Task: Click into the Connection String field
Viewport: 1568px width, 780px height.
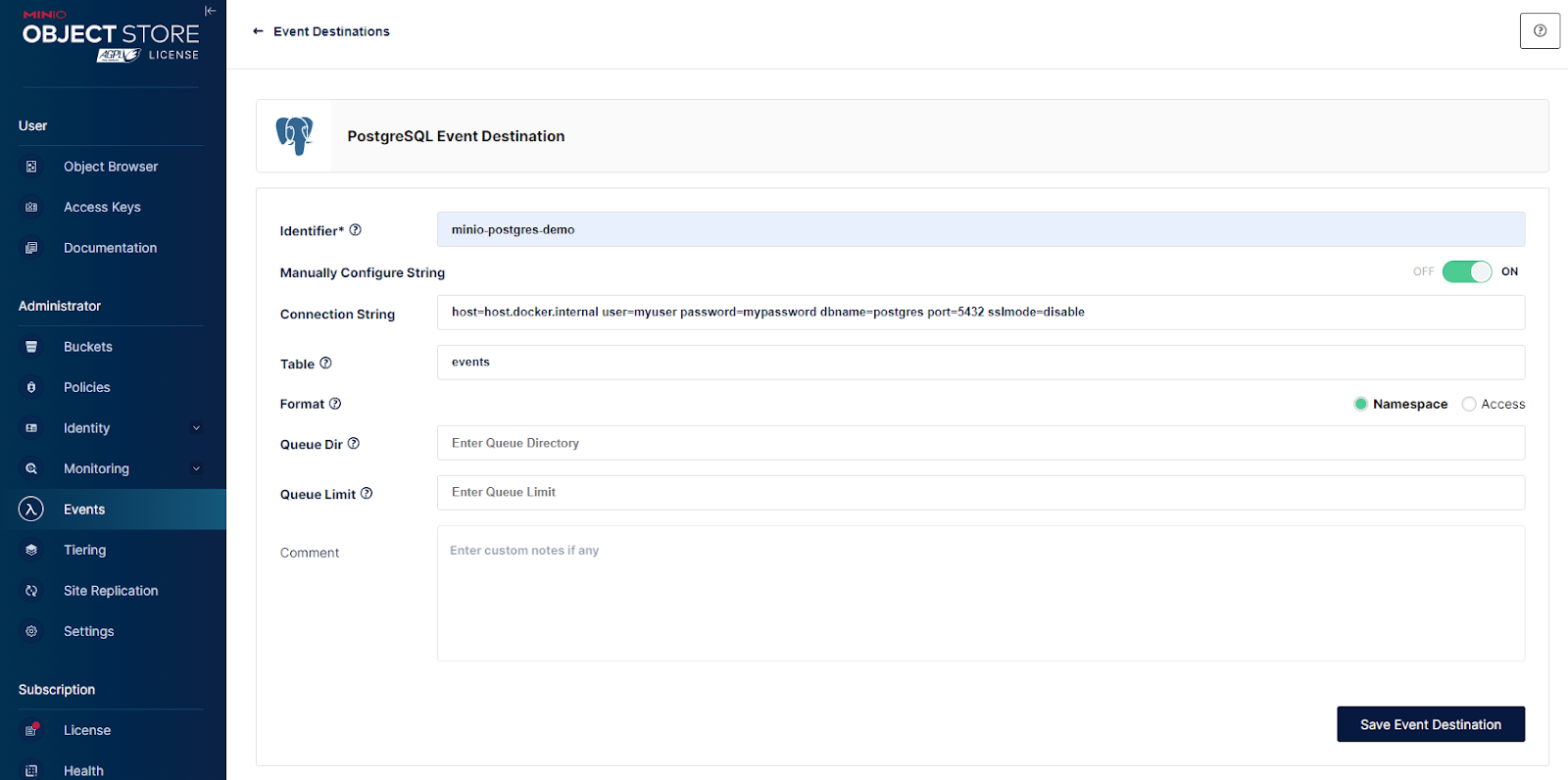Action: tap(980, 313)
